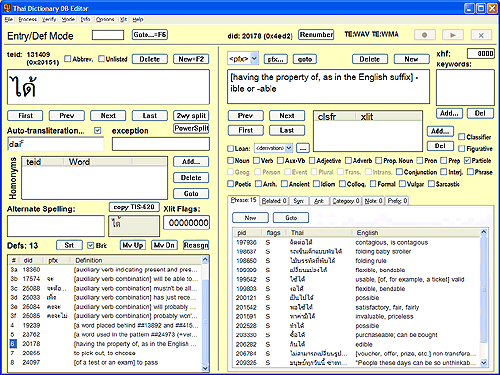Click the 2wy split button
The width and height of the screenshot is (500, 375).
[191, 116]
